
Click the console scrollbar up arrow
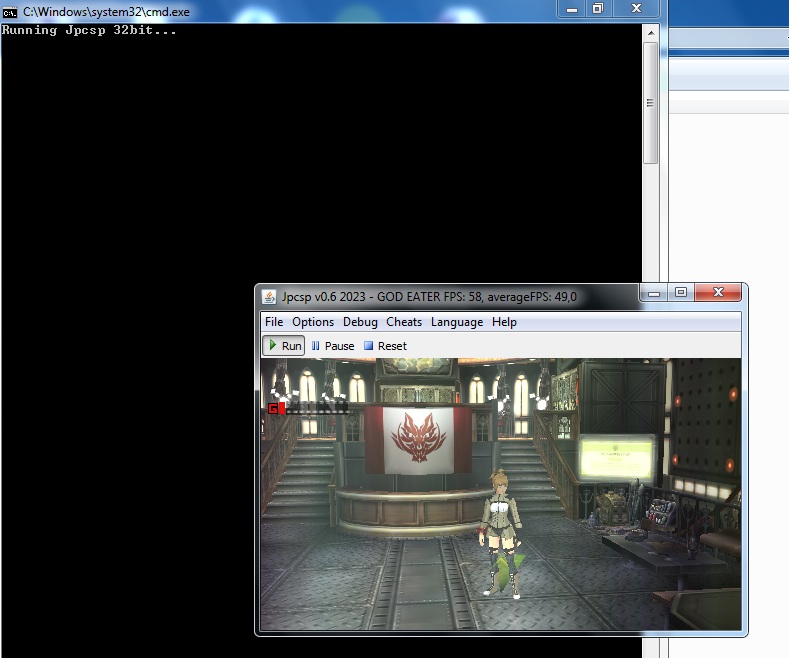[651, 33]
